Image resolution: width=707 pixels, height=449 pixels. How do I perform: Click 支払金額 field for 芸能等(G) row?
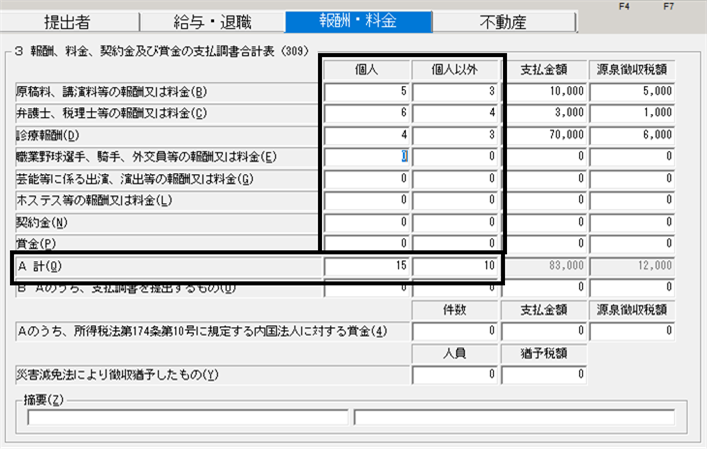tap(544, 179)
